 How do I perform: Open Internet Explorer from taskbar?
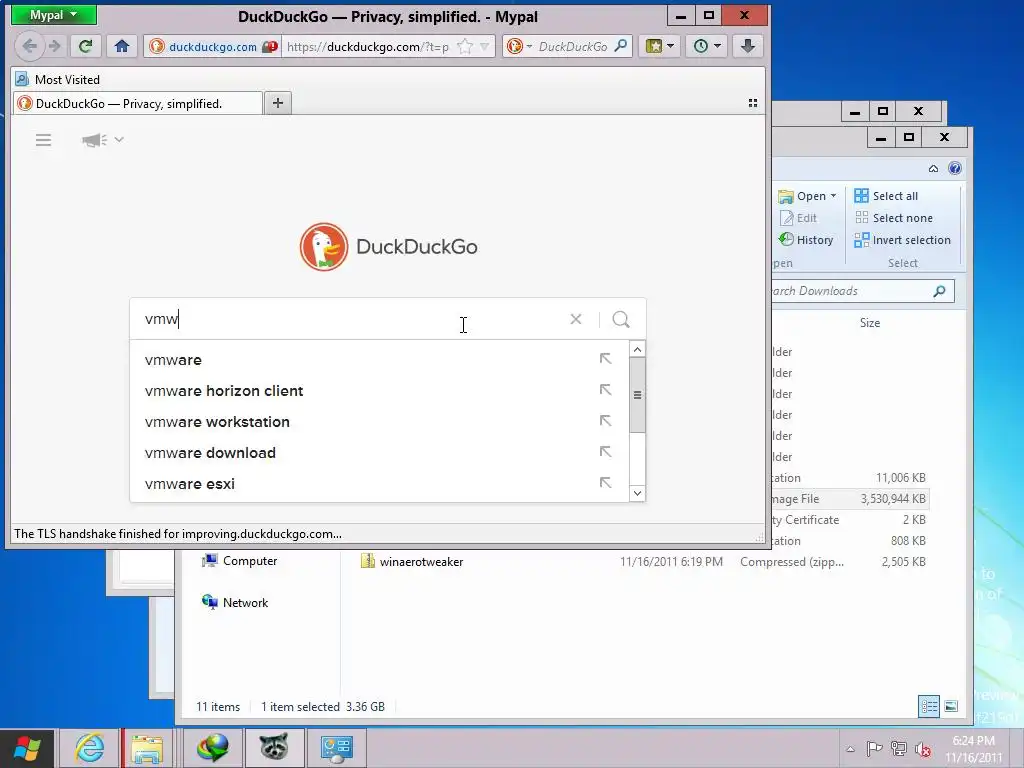(89, 748)
